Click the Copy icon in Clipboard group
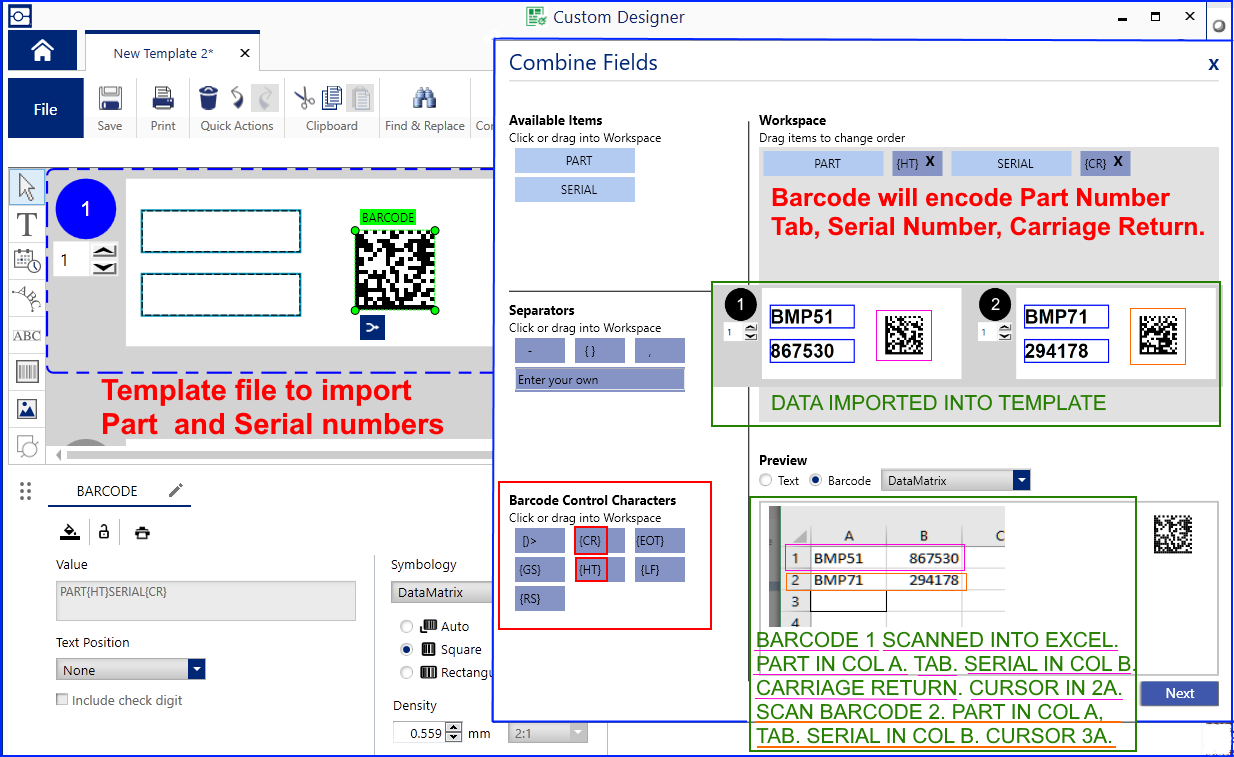Viewport: 1234px width, 757px height. (x=332, y=98)
